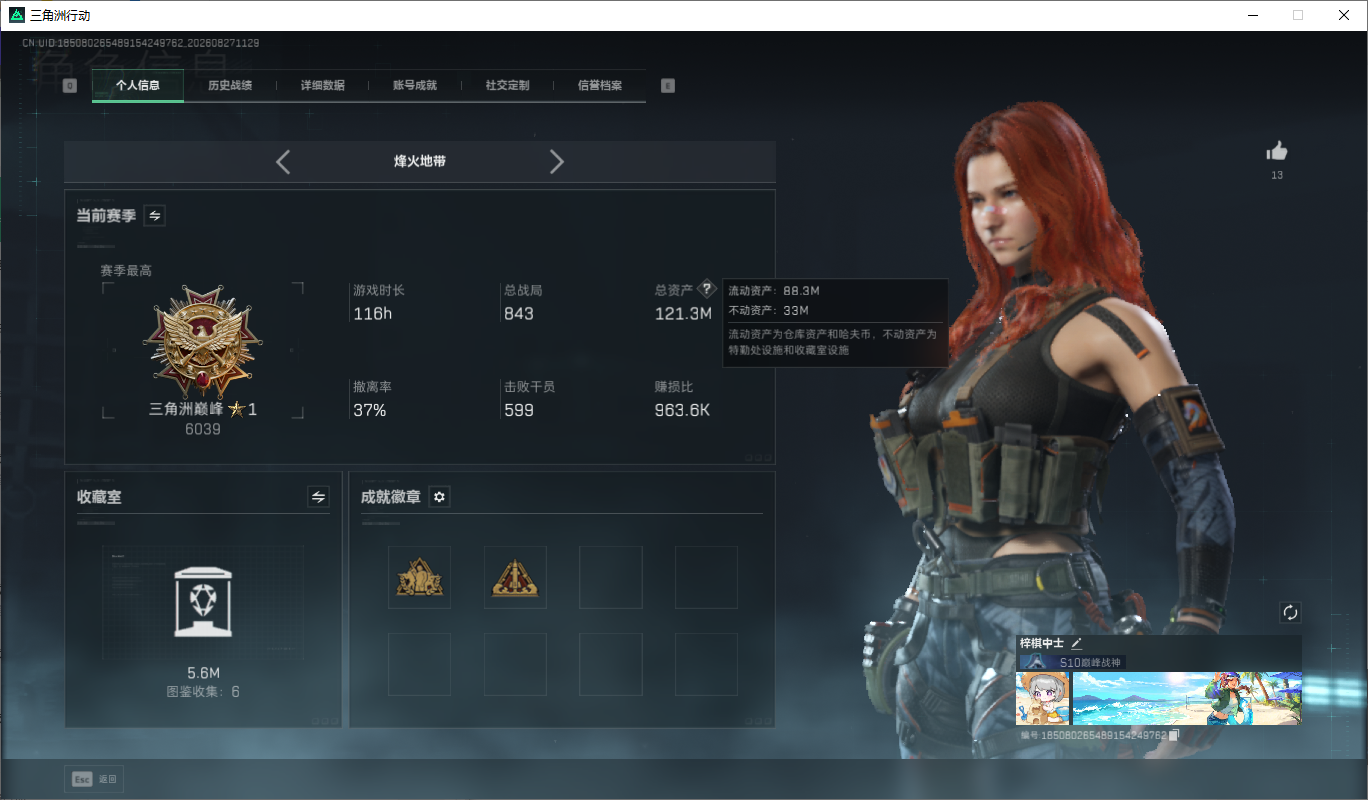1368x800 pixels.
Task: Select the triangle achievement badge
Action: [515, 578]
